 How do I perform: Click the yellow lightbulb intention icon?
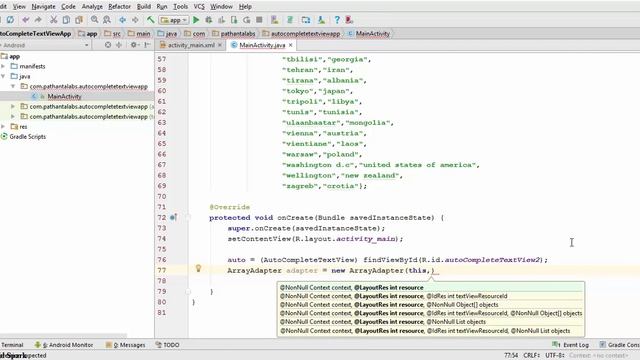pyautogui.click(x=198, y=268)
